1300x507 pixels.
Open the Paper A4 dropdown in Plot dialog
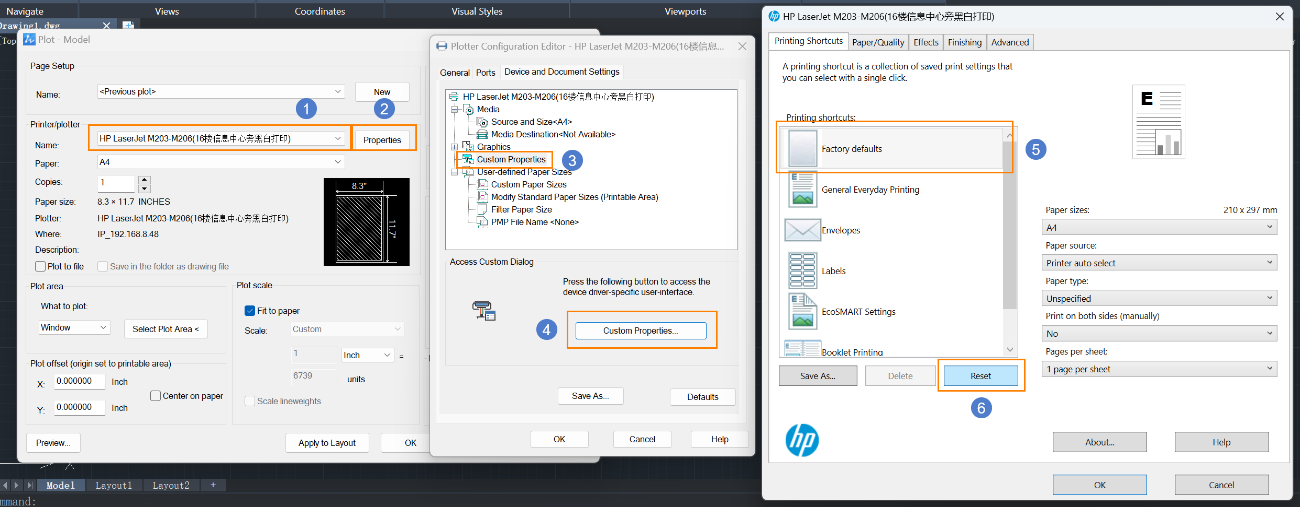(339, 162)
